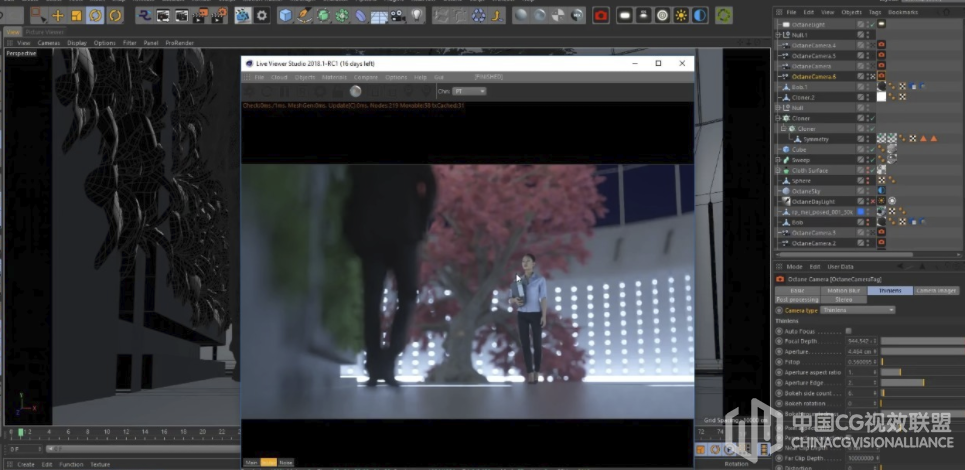
Task: Click clay render sphere in Live Viewer
Action: pyautogui.click(x=355, y=91)
